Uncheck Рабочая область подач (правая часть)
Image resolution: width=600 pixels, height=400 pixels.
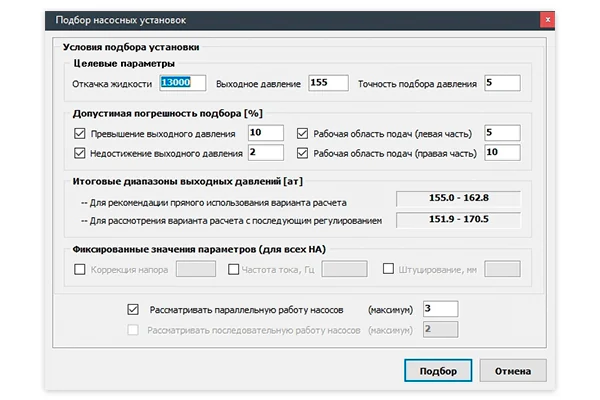[302, 153]
